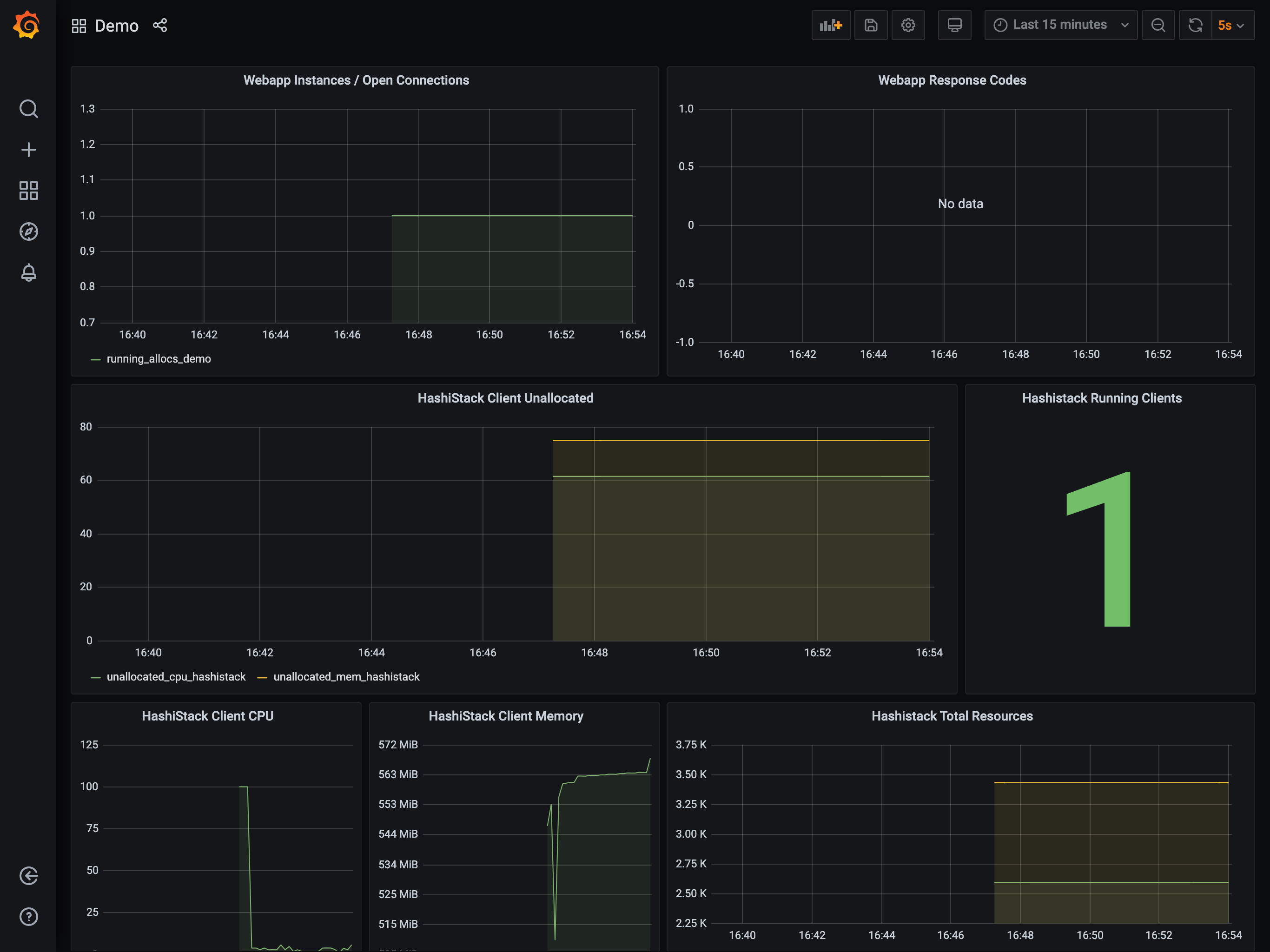
Task: Click the green unallocated_cpu_hashistack color marker
Action: tap(96, 678)
